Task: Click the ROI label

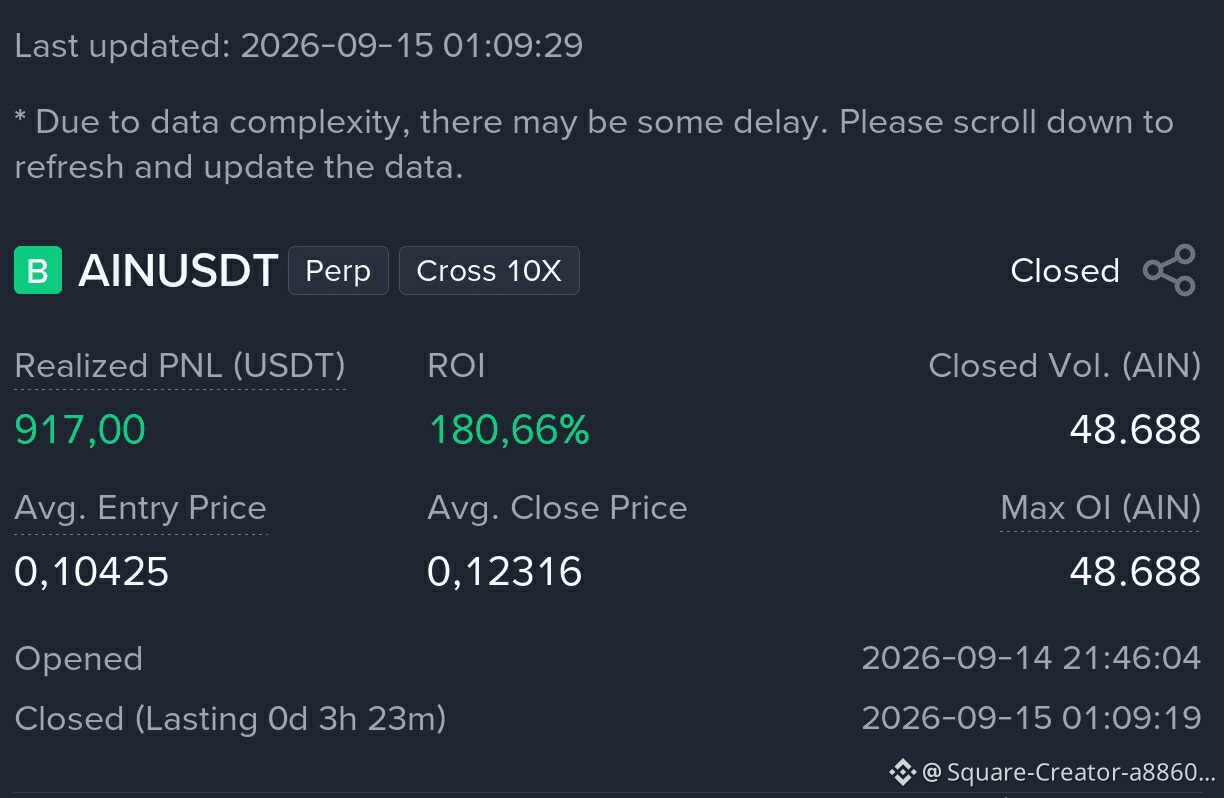Action: pos(456,366)
